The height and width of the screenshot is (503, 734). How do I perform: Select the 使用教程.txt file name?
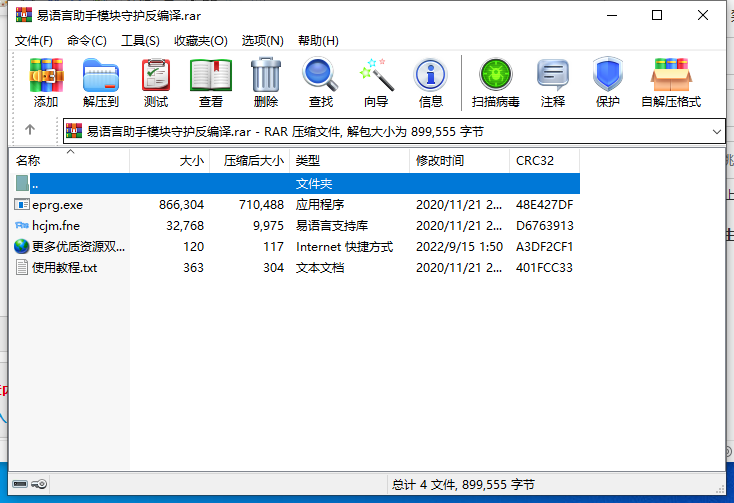(x=65, y=268)
